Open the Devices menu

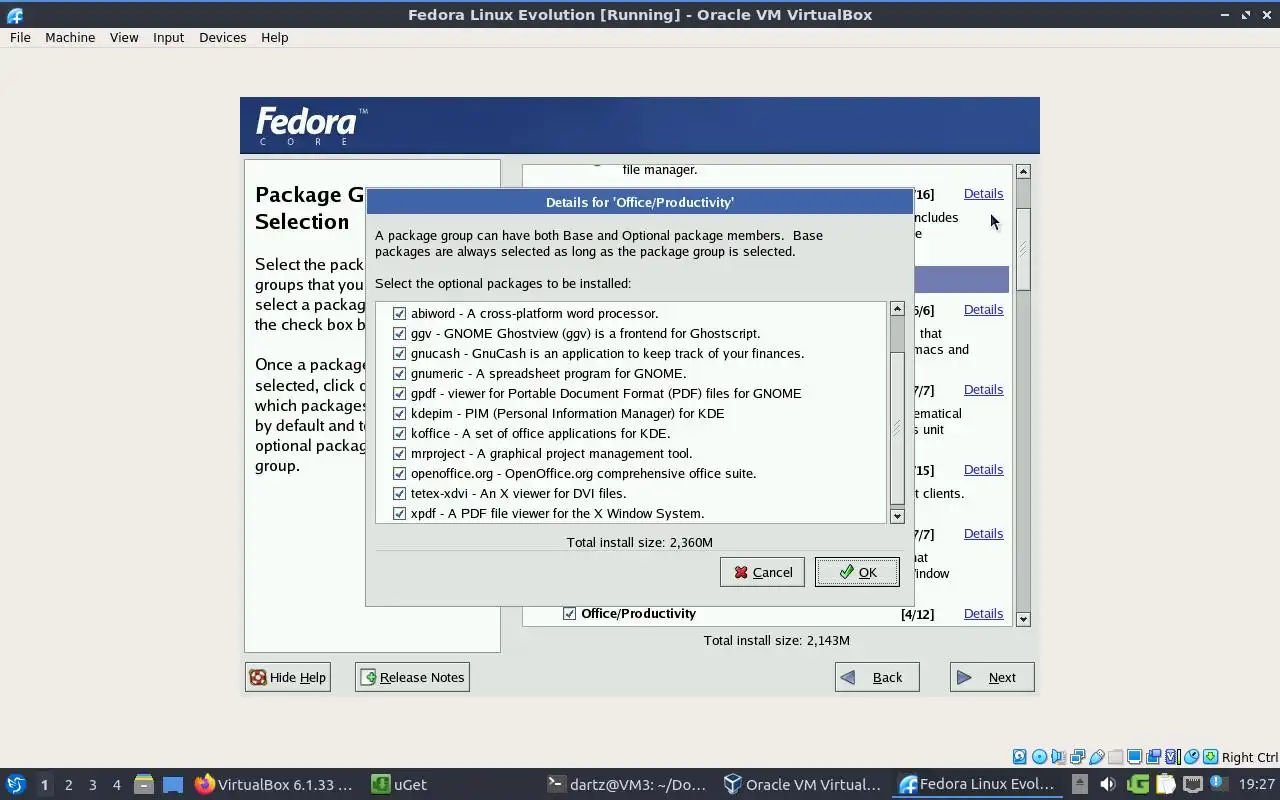(x=222, y=37)
